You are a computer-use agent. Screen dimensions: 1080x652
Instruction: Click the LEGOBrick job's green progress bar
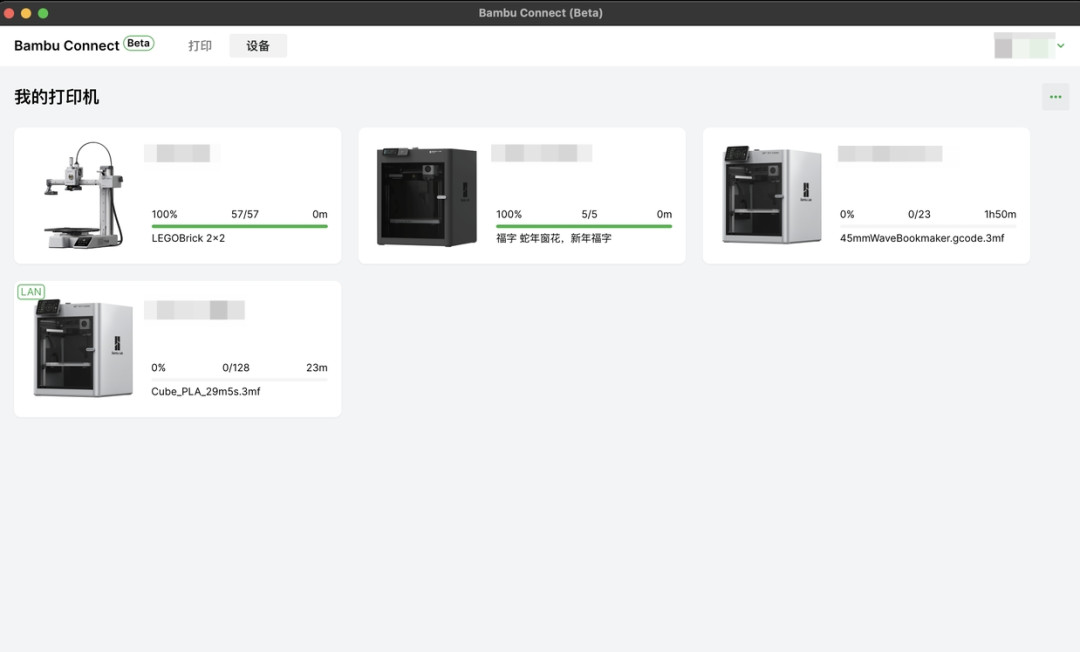[x=240, y=226]
